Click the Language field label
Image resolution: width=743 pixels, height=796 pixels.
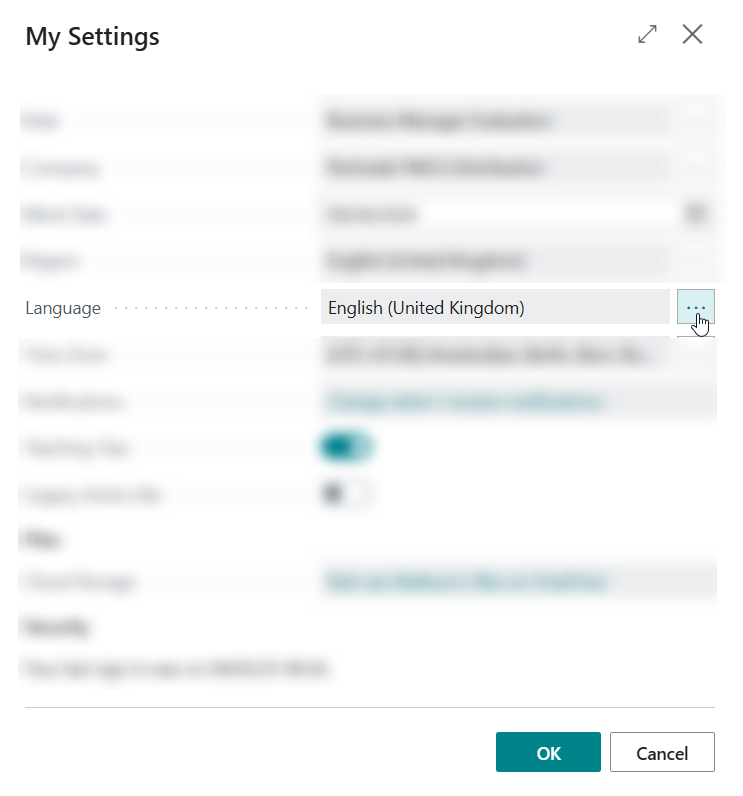pyautogui.click(x=63, y=308)
